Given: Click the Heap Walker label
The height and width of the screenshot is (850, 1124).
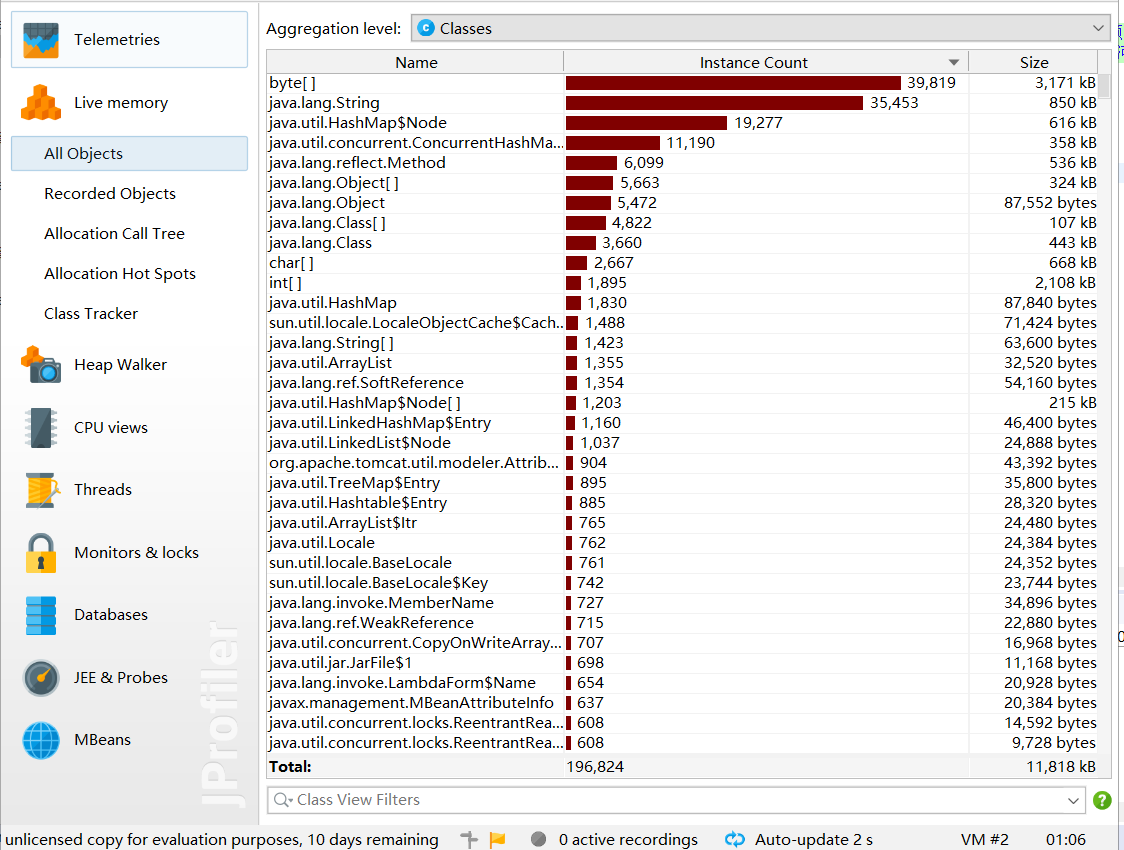Looking at the screenshot, I should point(120,365).
